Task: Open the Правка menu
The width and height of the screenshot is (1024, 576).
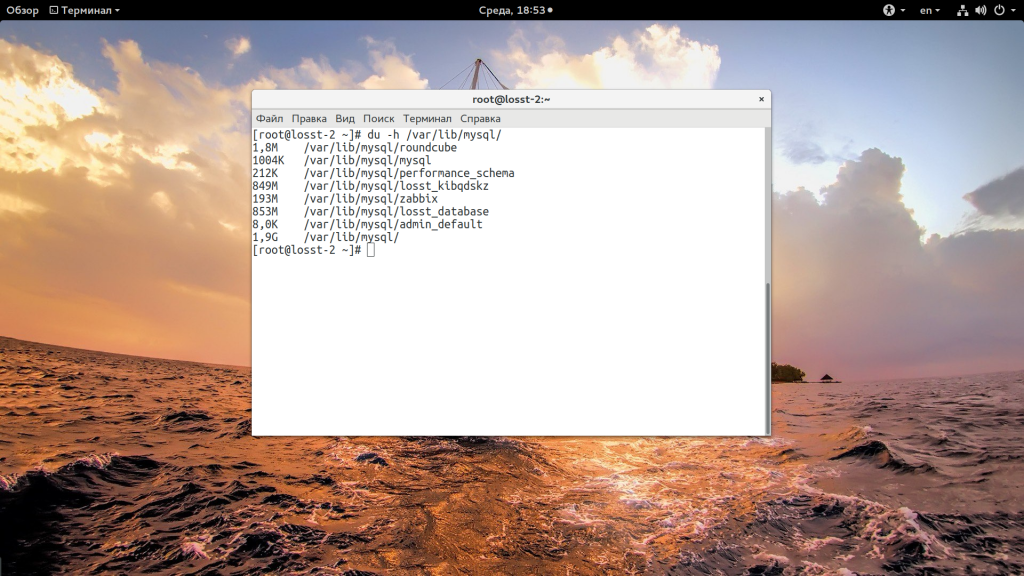Action: click(309, 118)
